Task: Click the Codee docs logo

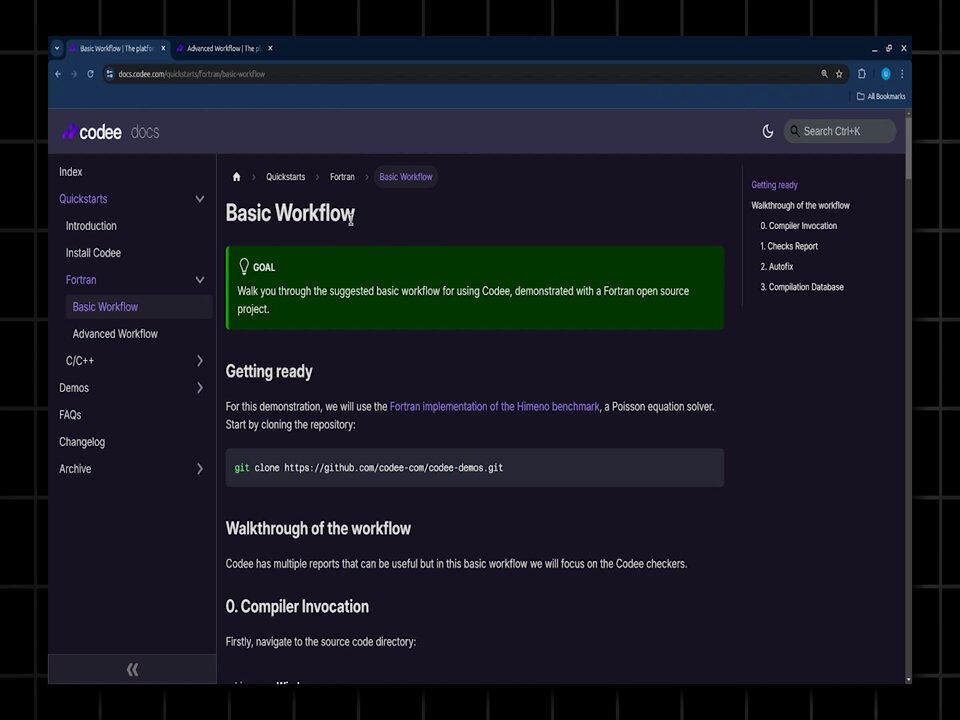Action: [x=110, y=132]
